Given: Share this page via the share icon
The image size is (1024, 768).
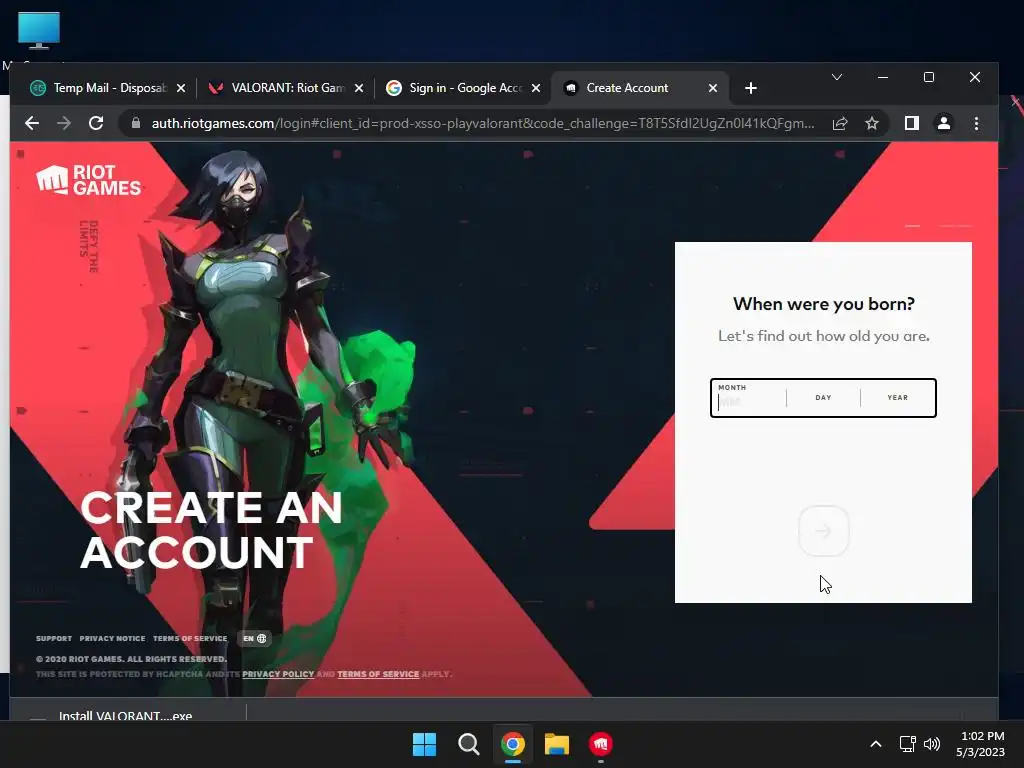Looking at the screenshot, I should click(x=840, y=123).
